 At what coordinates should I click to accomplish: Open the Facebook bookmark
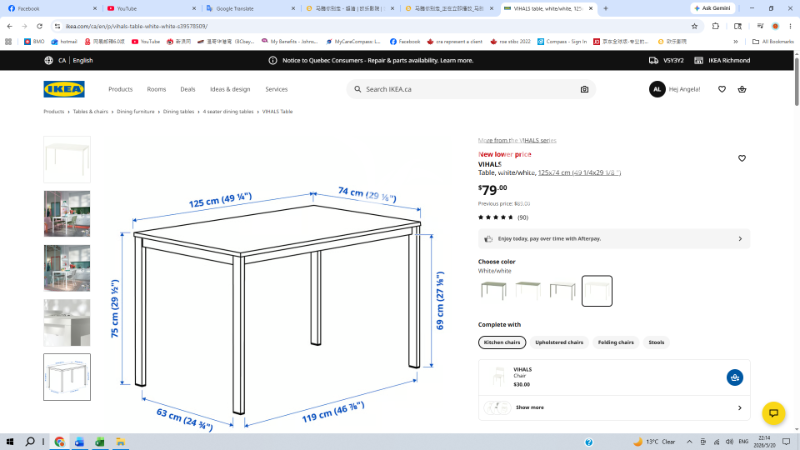point(405,41)
